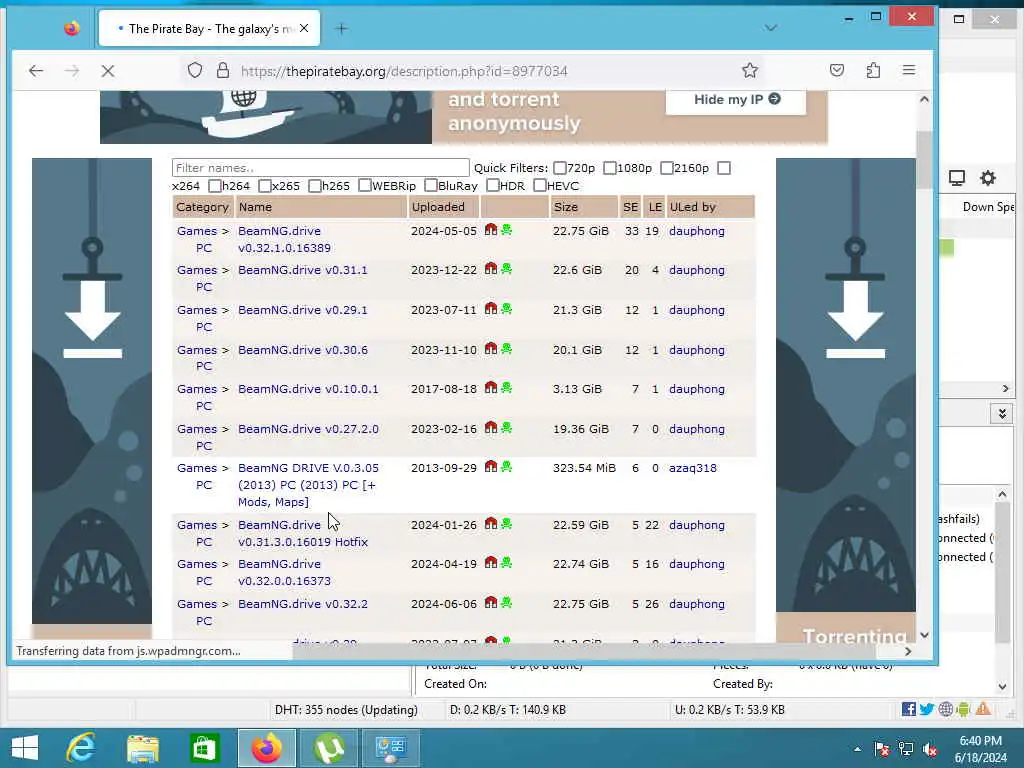Viewport: 1024px width, 768px height.
Task: Click the Firefox back arrow button
Action: [36, 71]
